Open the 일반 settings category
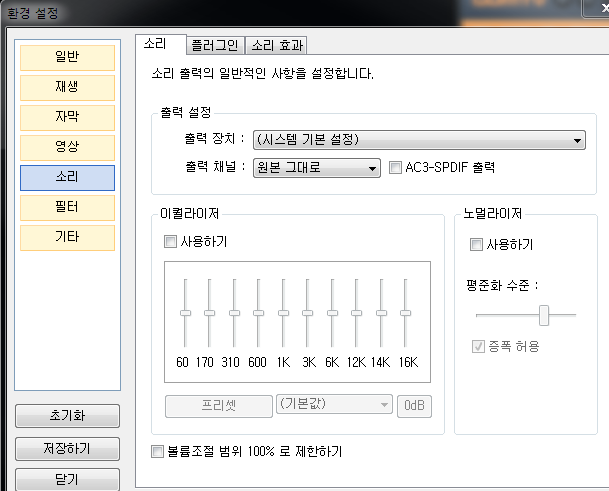Screen dimensions: 609x491 tap(67, 57)
